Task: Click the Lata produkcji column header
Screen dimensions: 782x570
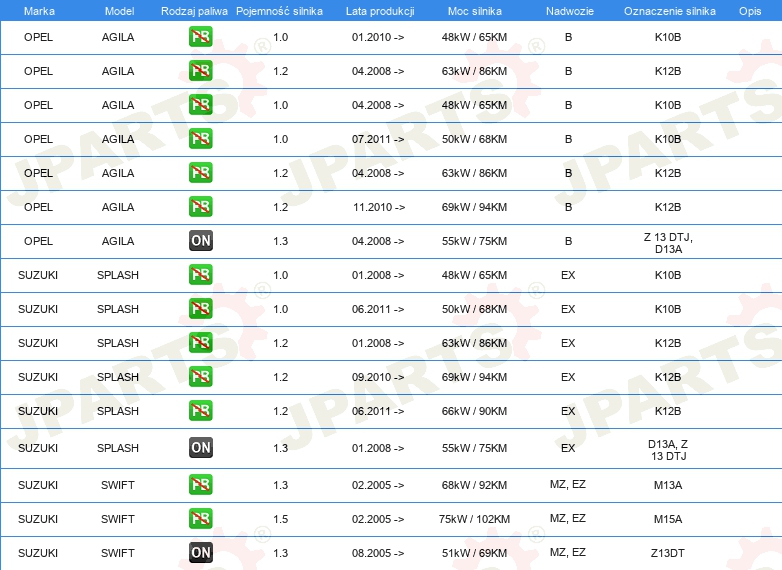Action: (x=380, y=11)
